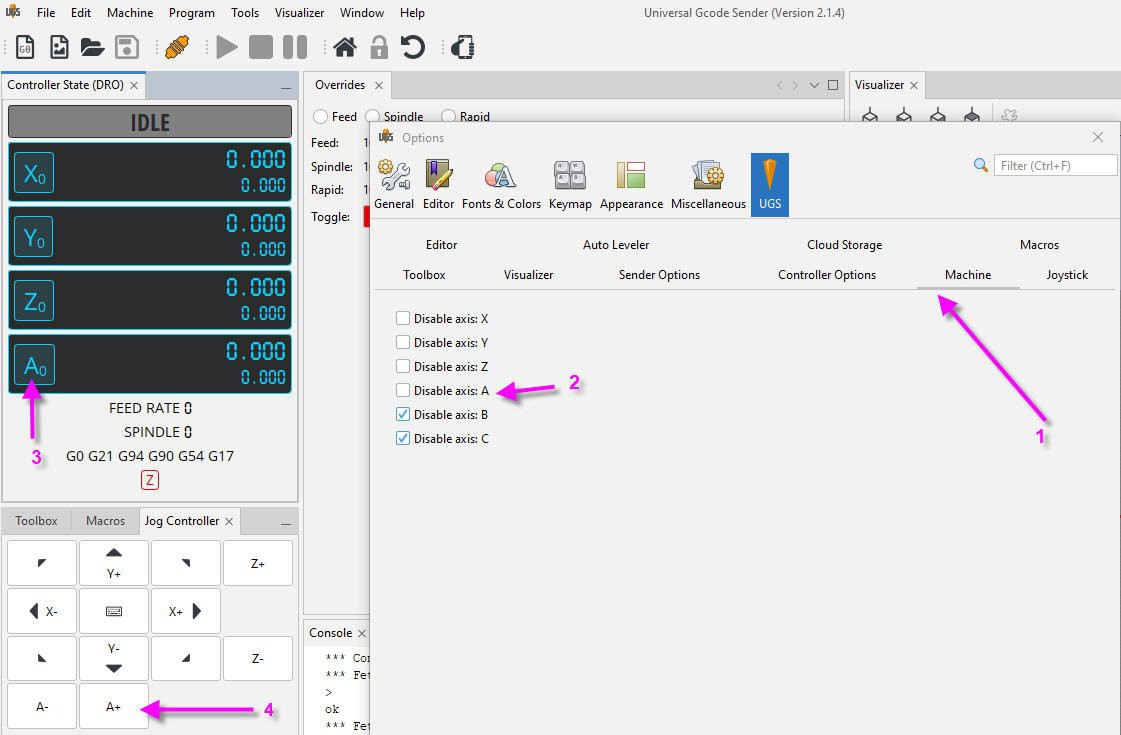Viewport: 1121px width, 735px height.
Task: Open the File menu
Action: [x=46, y=13]
